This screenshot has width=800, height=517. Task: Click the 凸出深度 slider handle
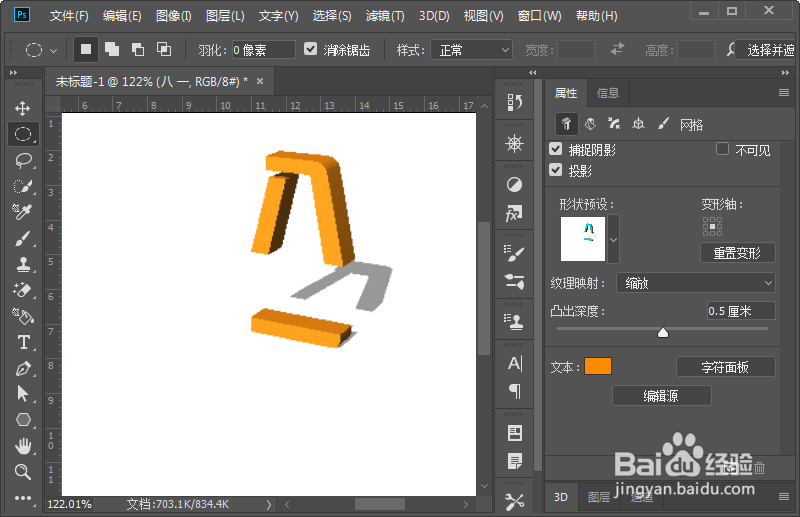point(663,333)
